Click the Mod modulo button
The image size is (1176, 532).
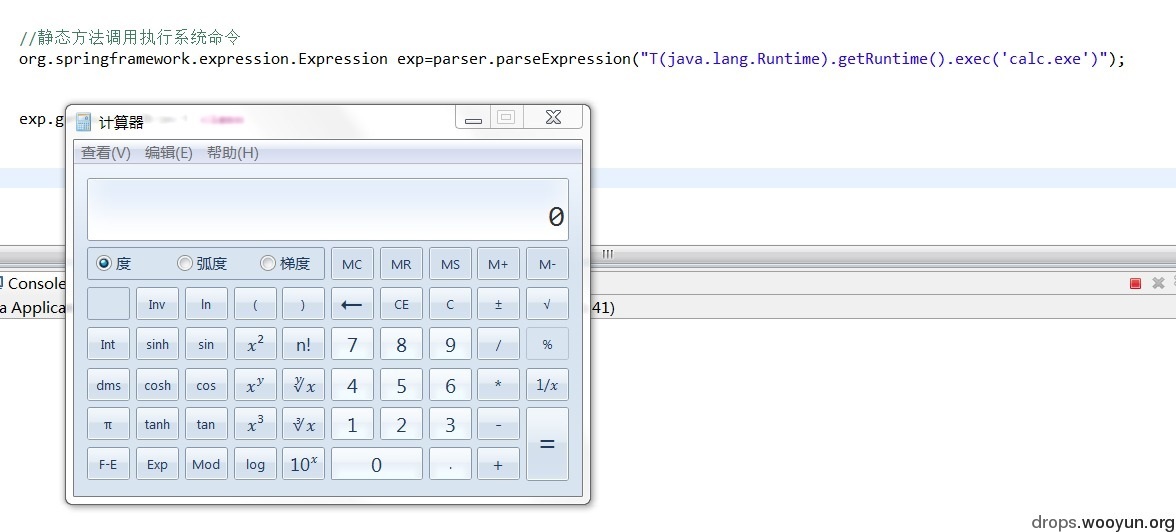tap(206, 464)
